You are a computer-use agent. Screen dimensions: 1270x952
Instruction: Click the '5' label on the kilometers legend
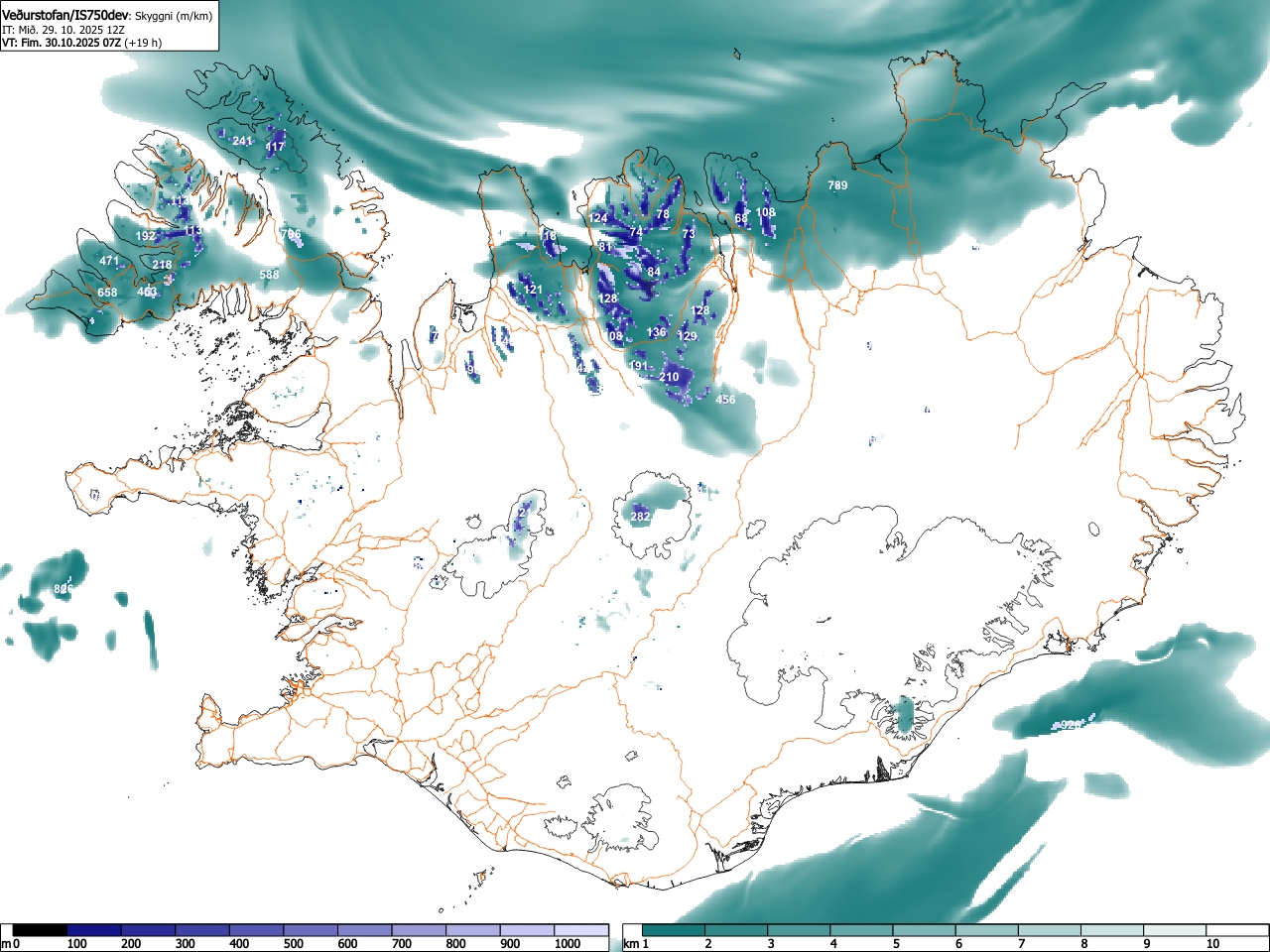coord(896,944)
